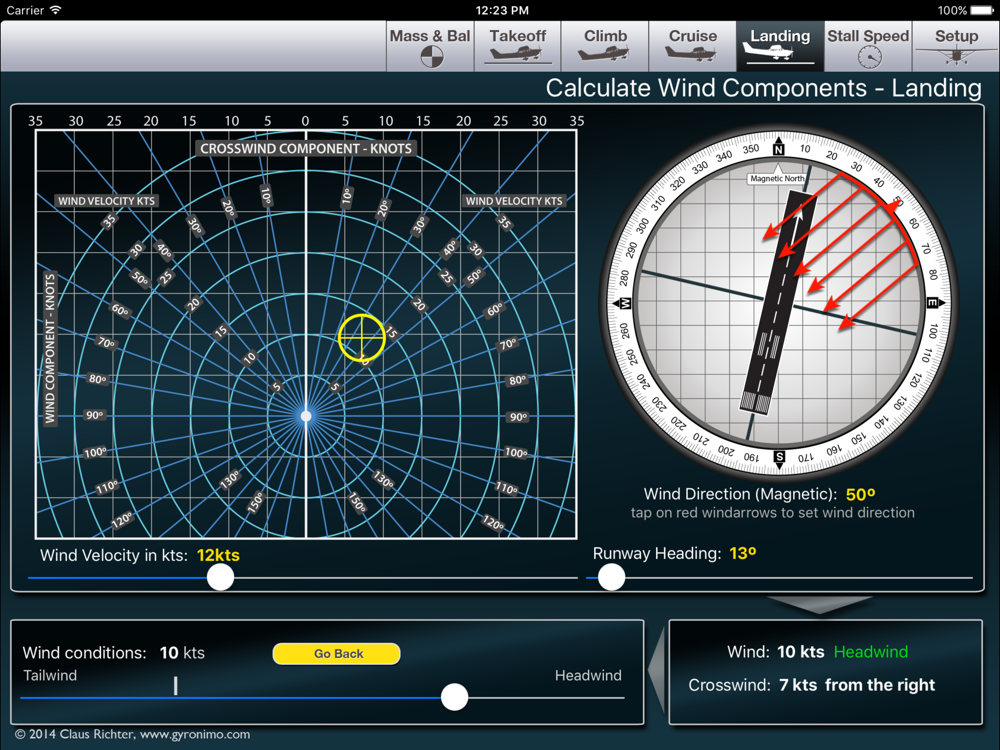The width and height of the screenshot is (1000, 750).
Task: Click the 90° label on chart's left side
Action: (x=94, y=415)
